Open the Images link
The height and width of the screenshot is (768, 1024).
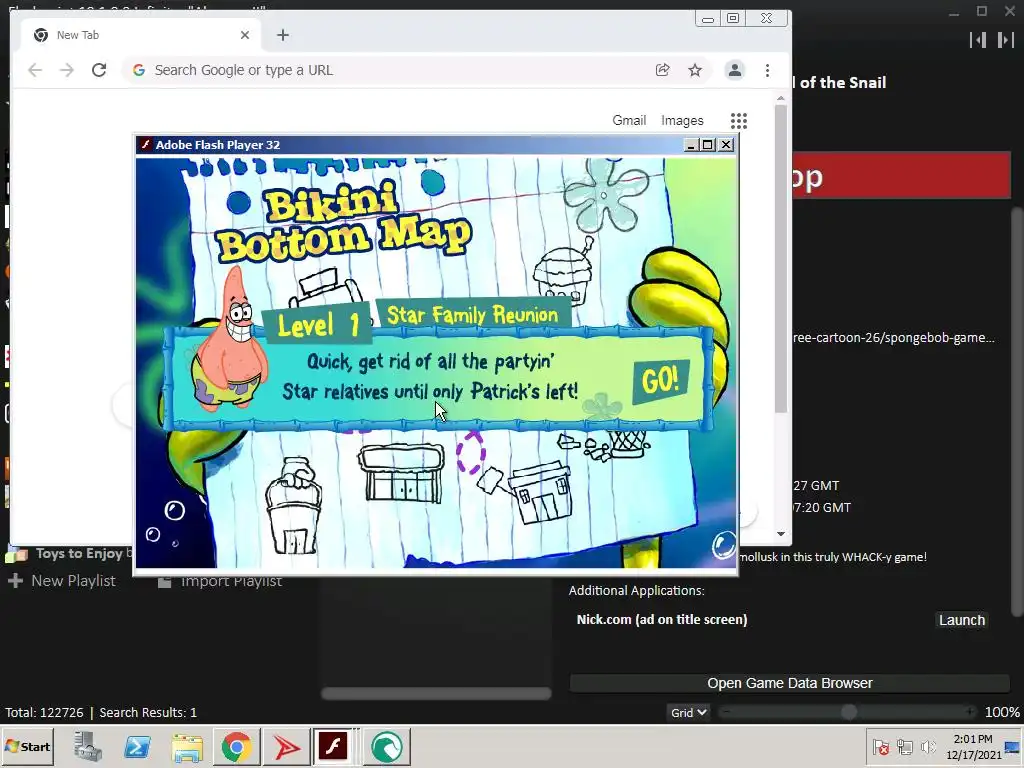click(x=682, y=120)
